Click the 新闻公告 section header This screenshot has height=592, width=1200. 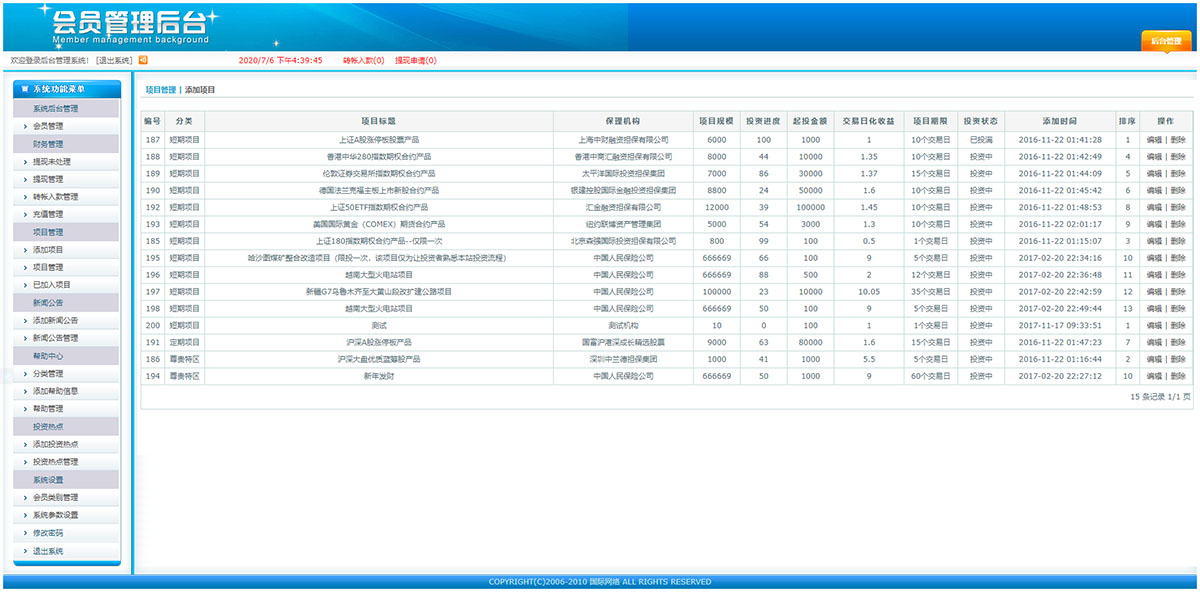tap(66, 303)
